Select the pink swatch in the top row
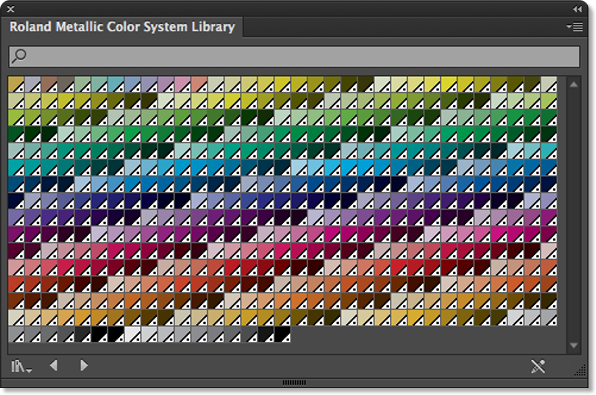The width and height of the screenshot is (596, 395). tap(182, 84)
